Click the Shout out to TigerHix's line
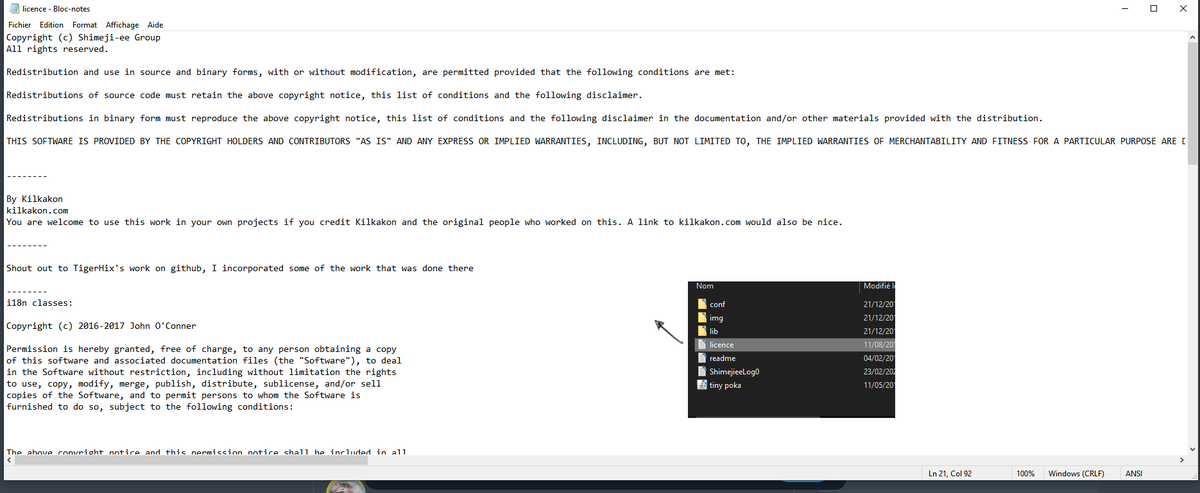The width and height of the screenshot is (1200, 493). [x=240, y=268]
